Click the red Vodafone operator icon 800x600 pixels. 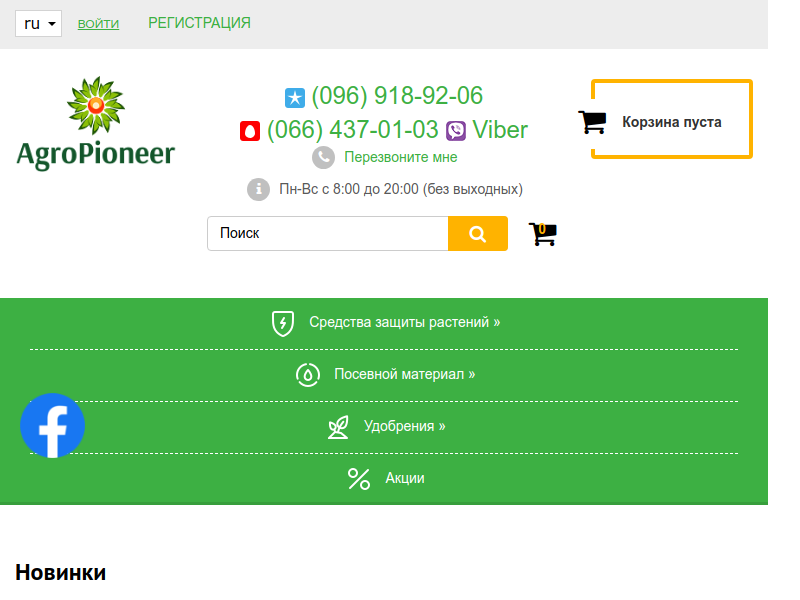click(250, 131)
